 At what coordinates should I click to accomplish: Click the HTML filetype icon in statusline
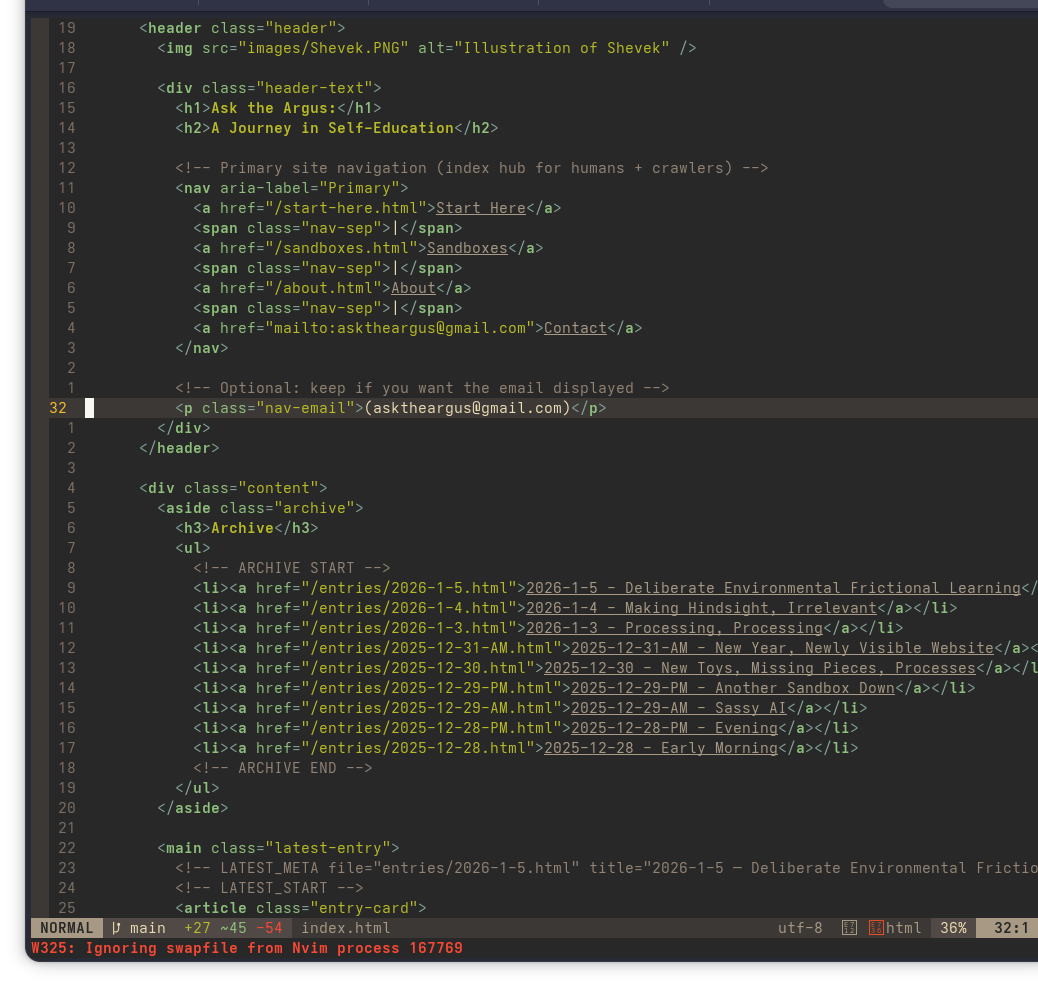click(x=876, y=928)
